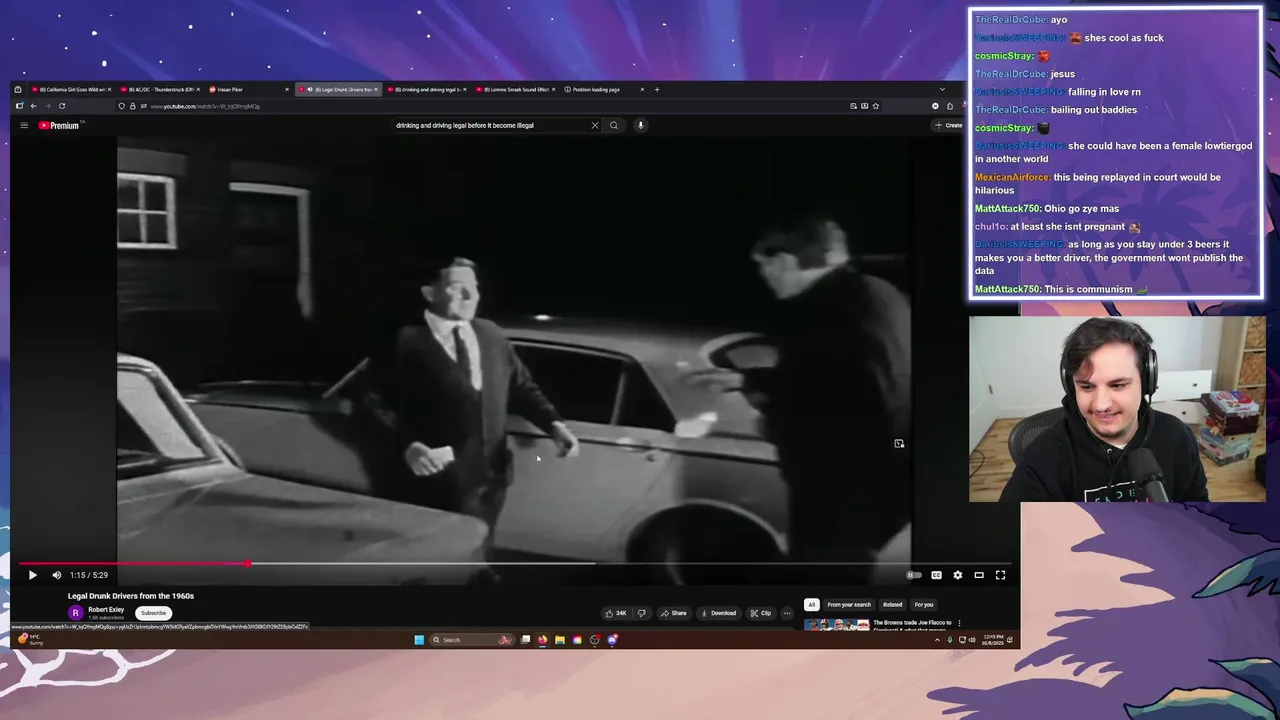Go to YouTube Premium home logo
This screenshot has width=1280, height=720.
click(59, 125)
